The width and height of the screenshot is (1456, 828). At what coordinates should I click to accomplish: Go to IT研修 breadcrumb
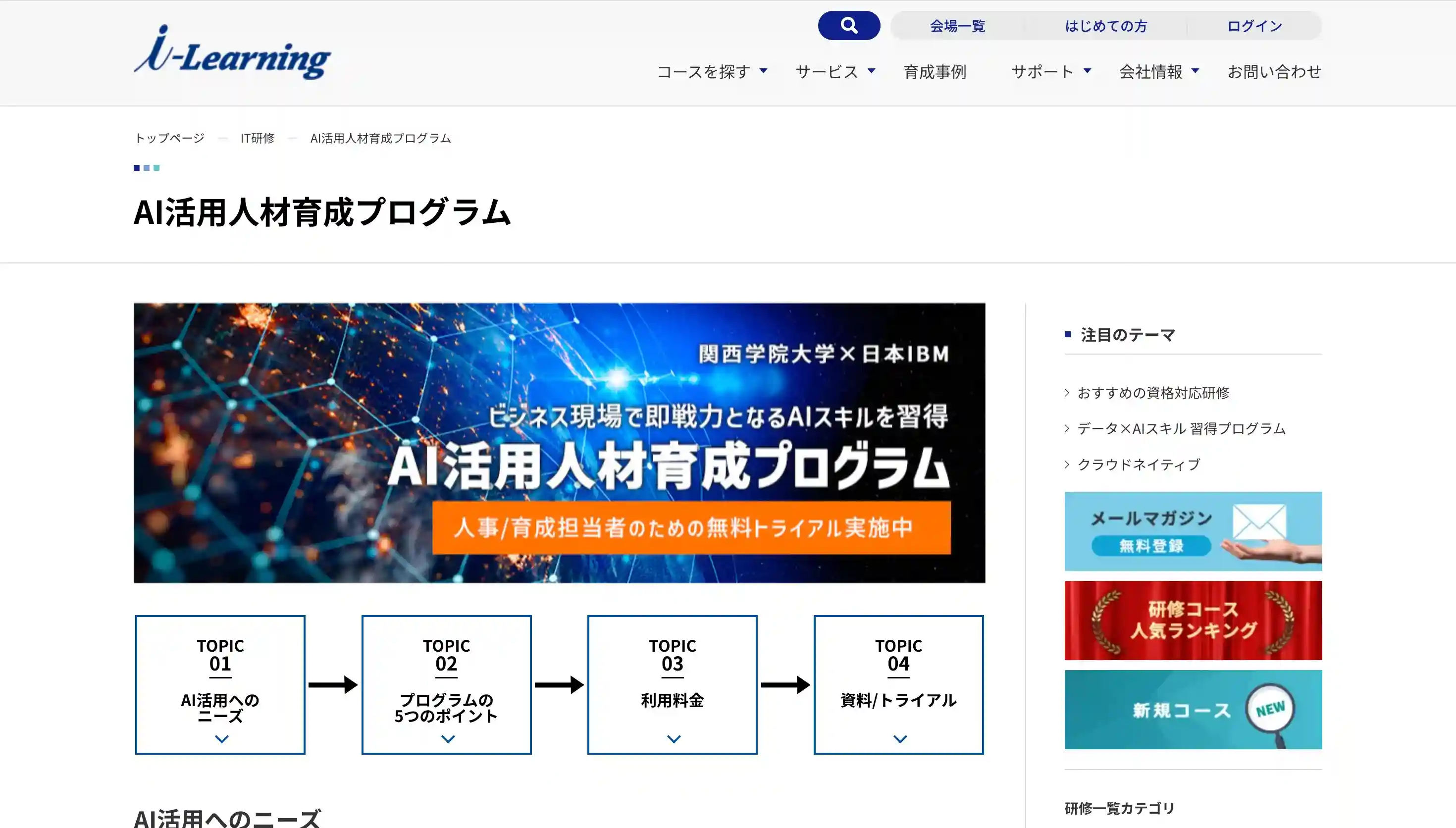pyautogui.click(x=258, y=138)
